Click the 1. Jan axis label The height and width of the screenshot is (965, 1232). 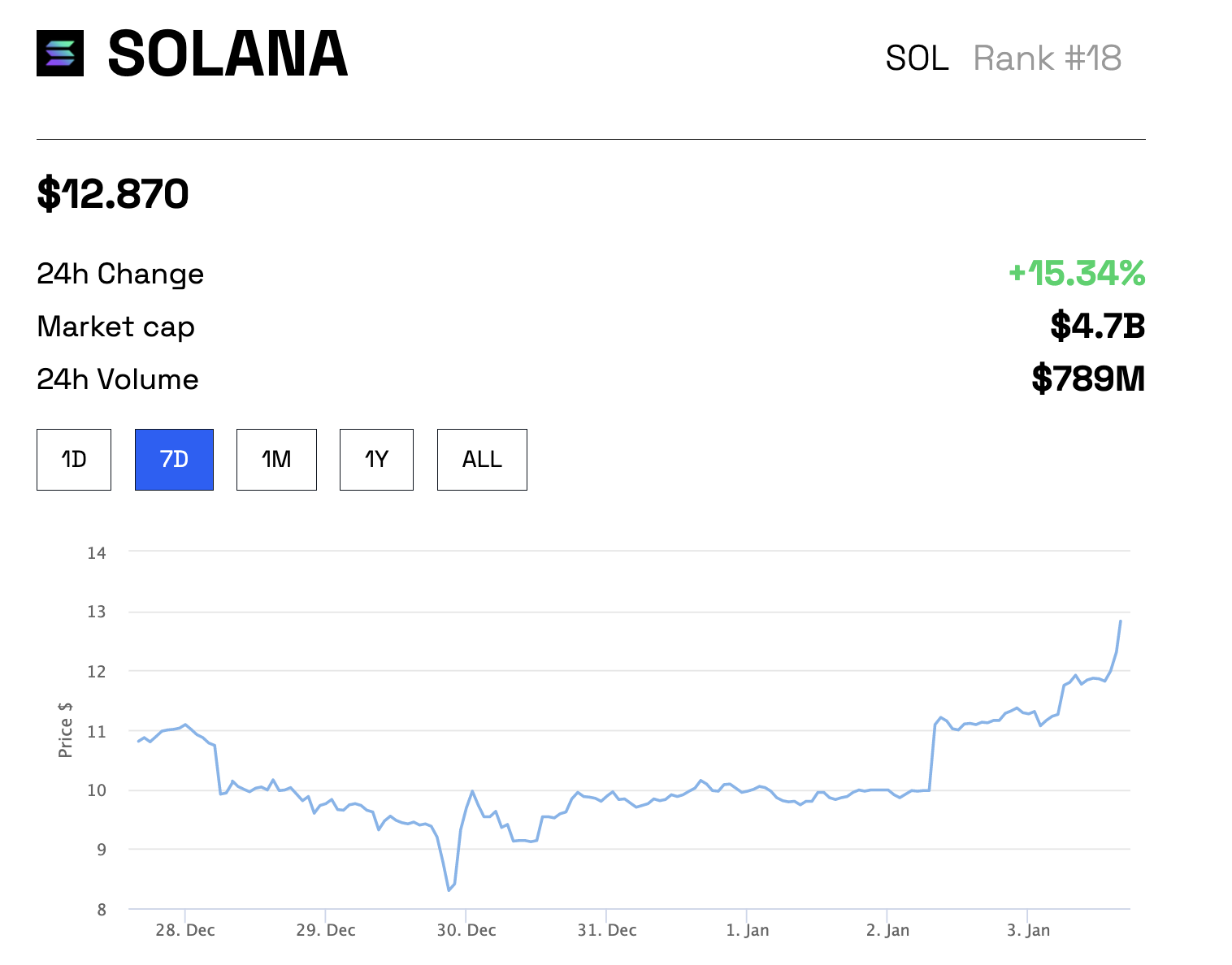click(x=747, y=930)
